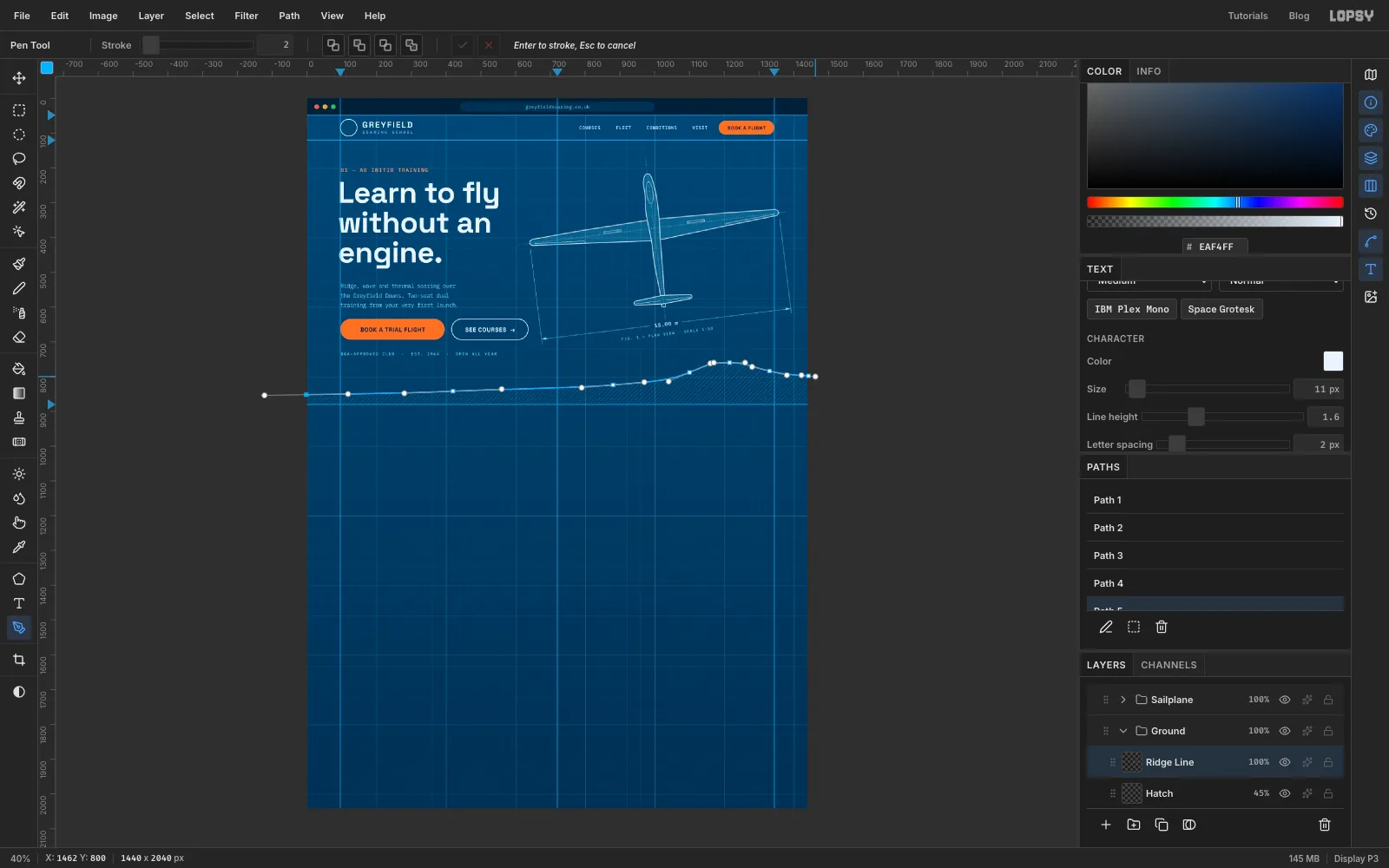Duplicate the selected layer
Image resolution: width=1389 pixels, height=868 pixels.
click(x=1162, y=825)
